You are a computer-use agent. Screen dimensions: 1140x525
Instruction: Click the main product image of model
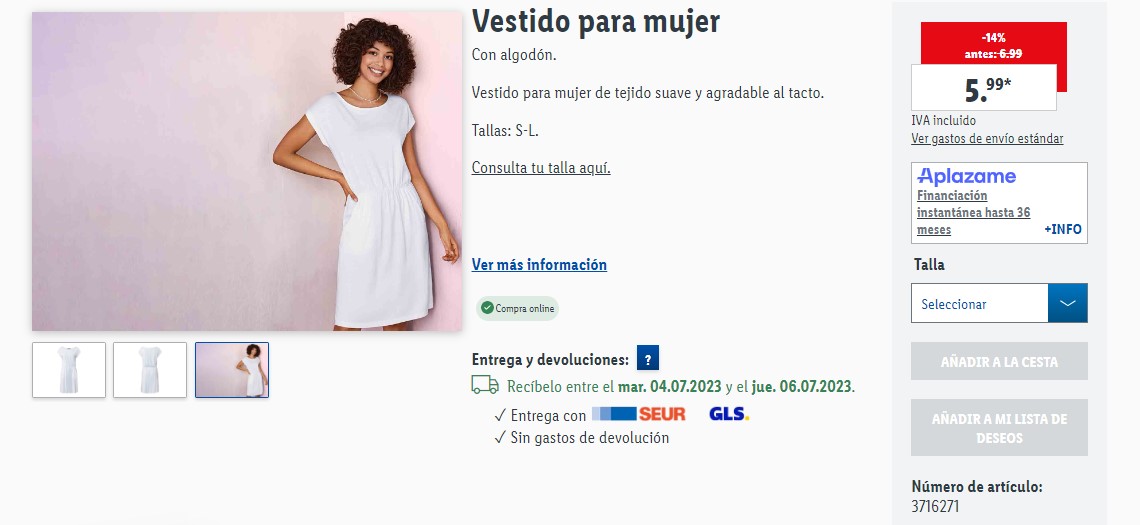[247, 172]
